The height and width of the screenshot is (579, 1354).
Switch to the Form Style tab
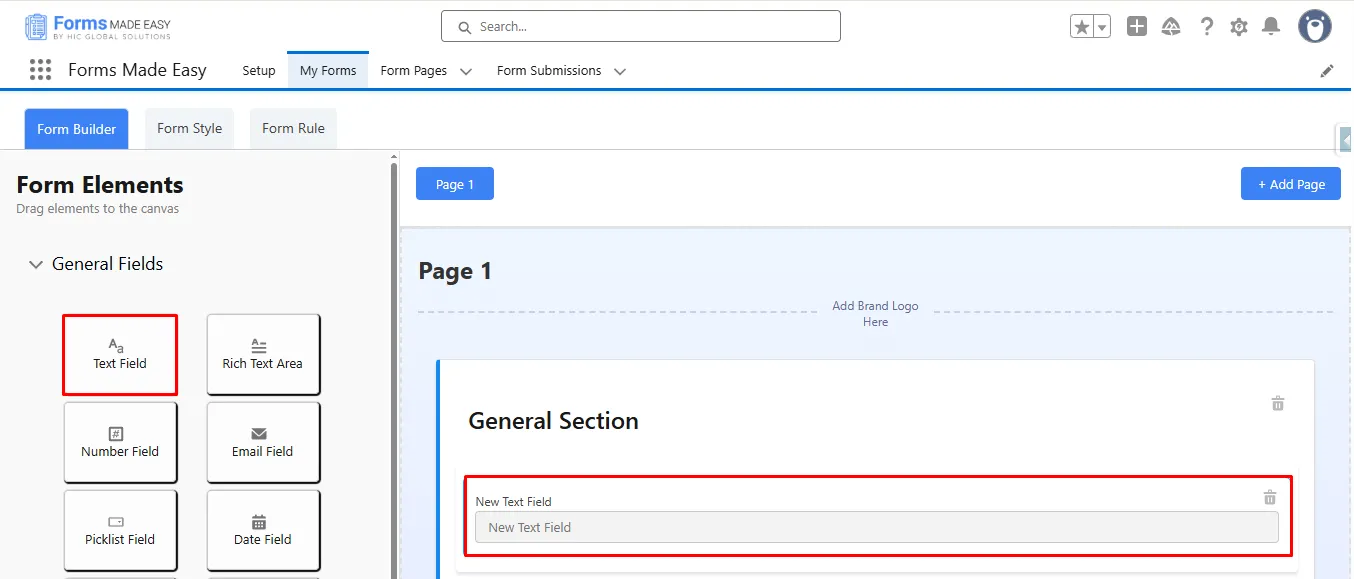point(189,128)
